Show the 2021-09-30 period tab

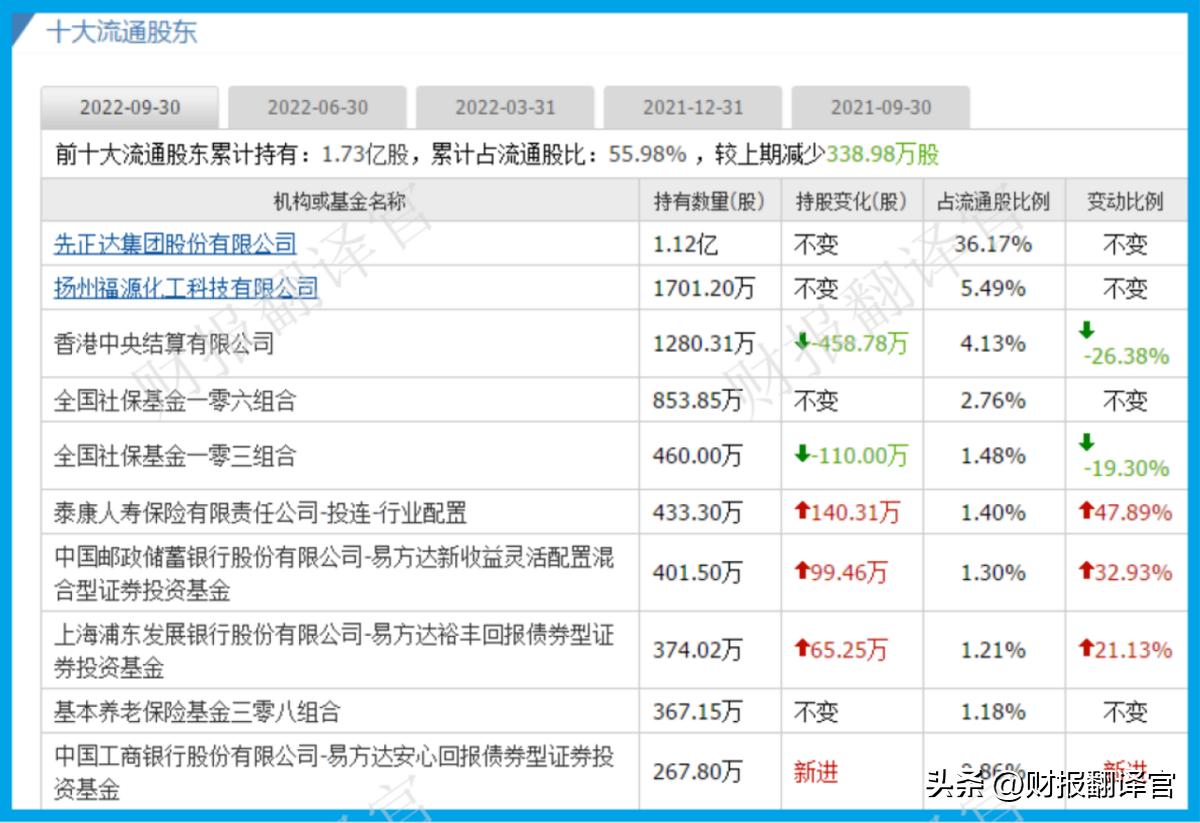tap(881, 108)
